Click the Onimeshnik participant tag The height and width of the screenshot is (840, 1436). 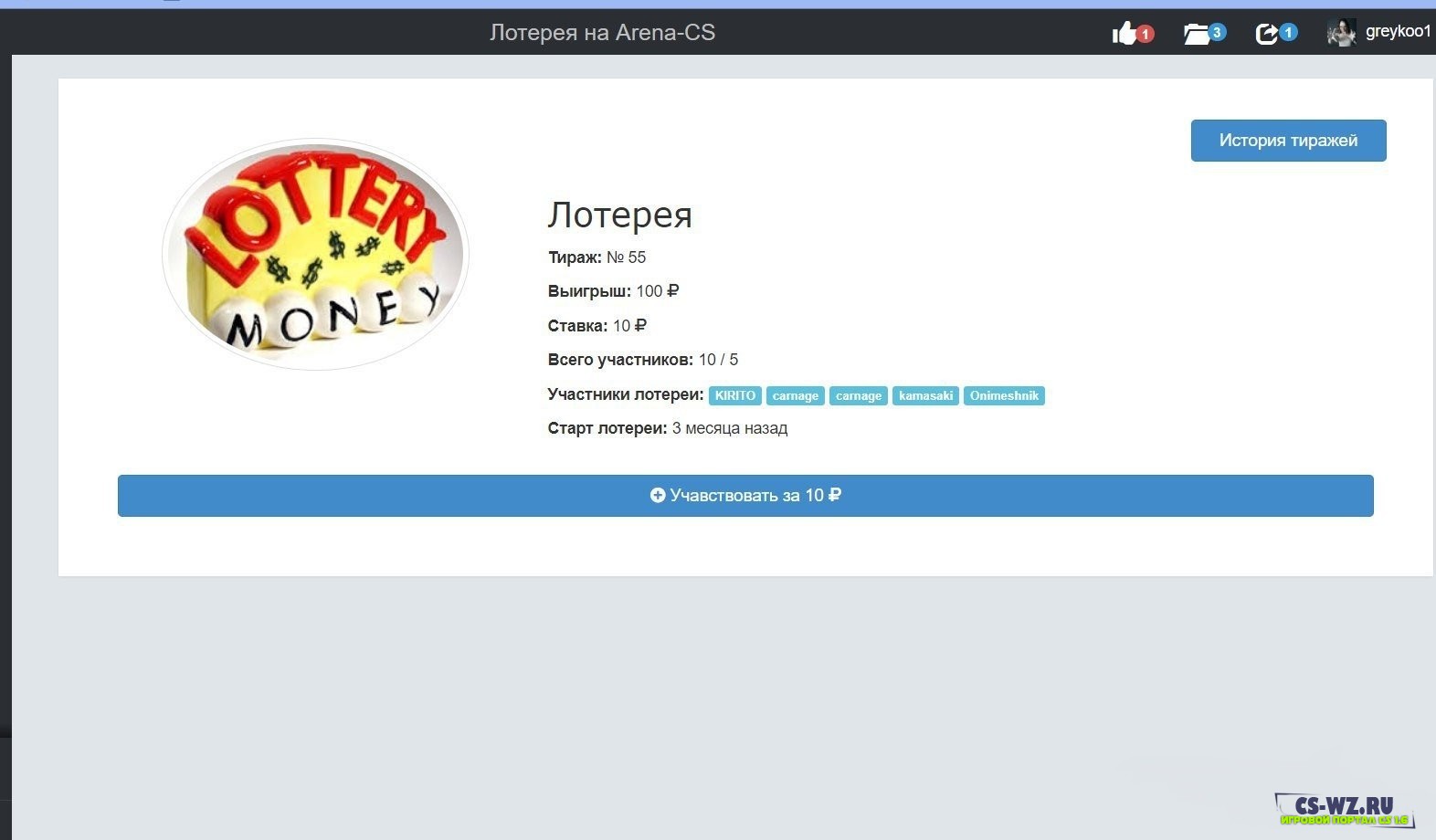(1004, 395)
